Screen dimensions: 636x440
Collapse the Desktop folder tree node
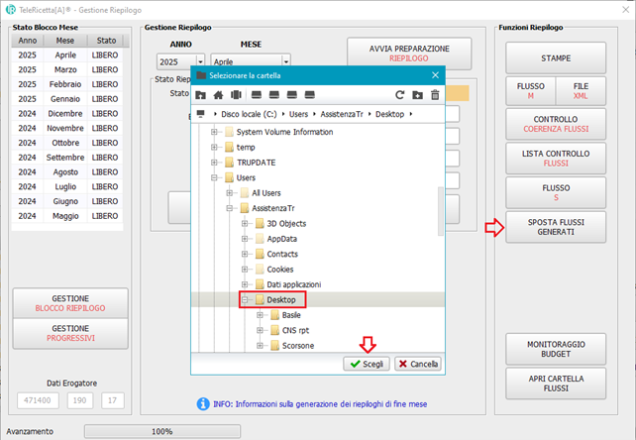point(246,299)
